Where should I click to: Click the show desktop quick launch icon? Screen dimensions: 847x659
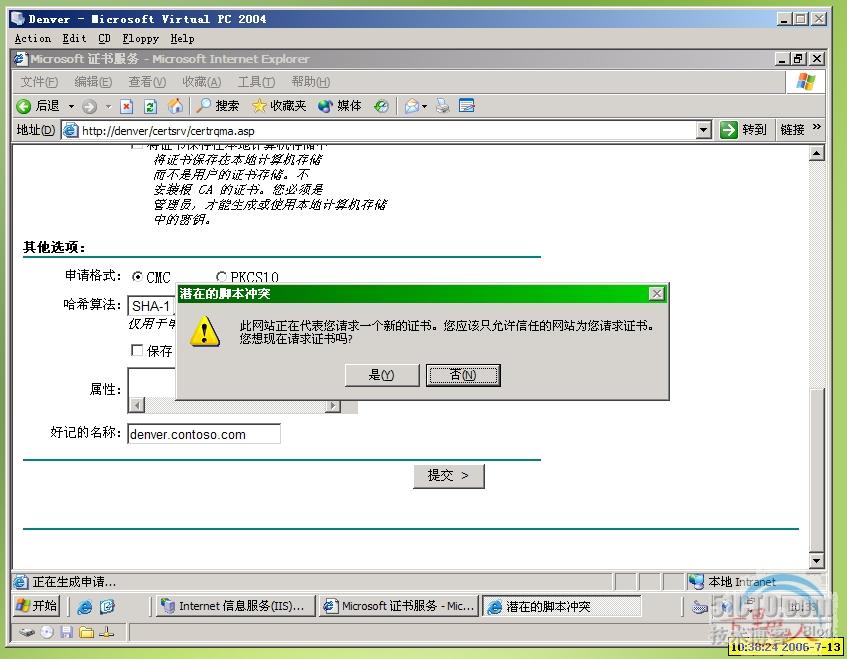(107, 607)
